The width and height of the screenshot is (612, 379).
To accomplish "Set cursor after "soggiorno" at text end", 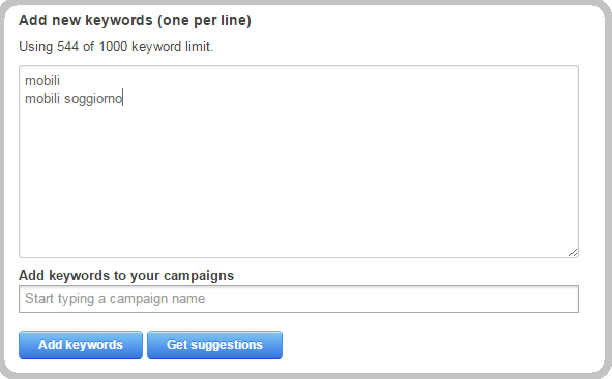I will (x=123, y=99).
